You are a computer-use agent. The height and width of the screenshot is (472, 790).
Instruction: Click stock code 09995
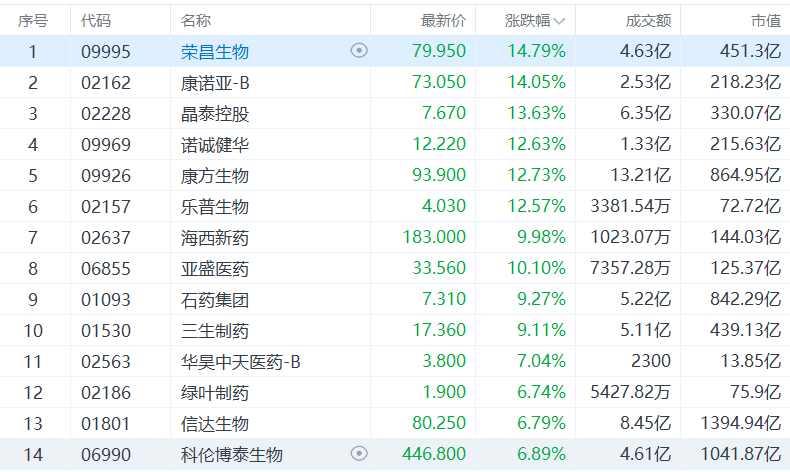pos(106,52)
